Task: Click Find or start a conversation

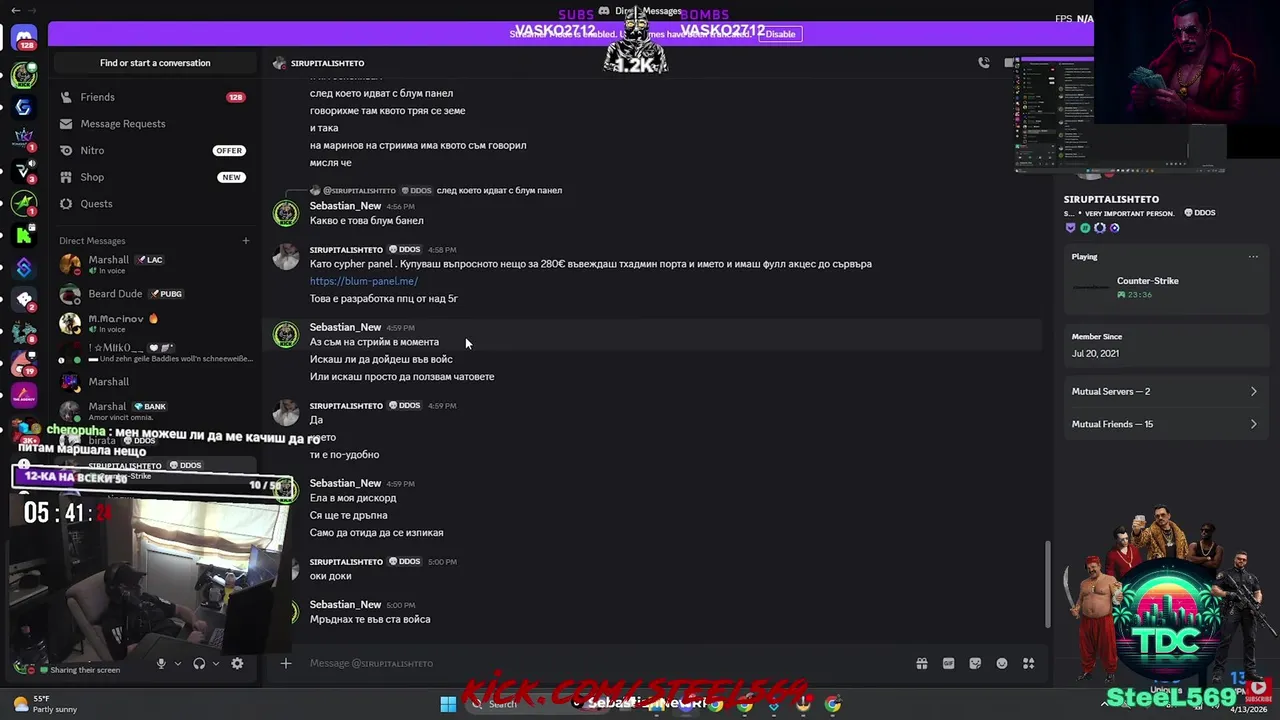Action: click(155, 63)
